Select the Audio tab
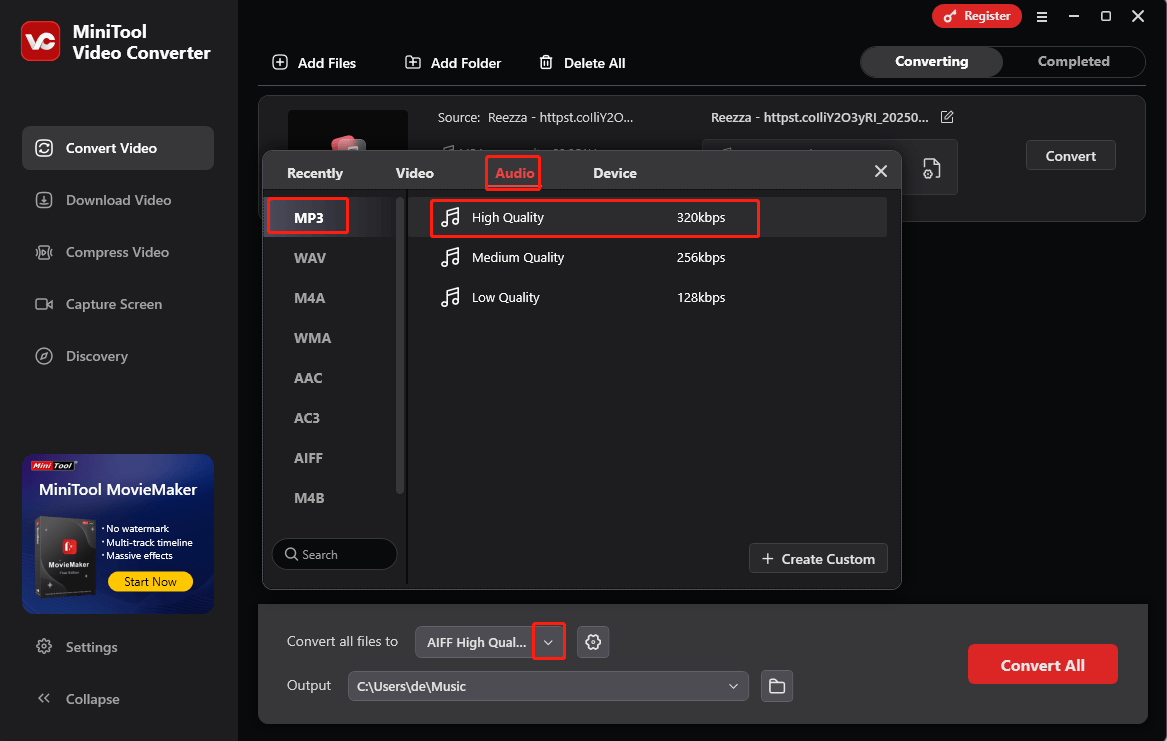 [x=514, y=173]
